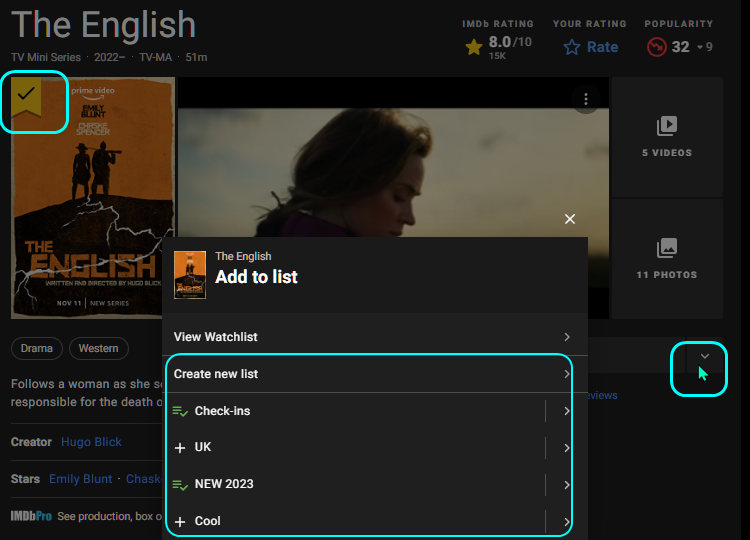Close the Add to list dialog
Screen dimensions: 750x540
click(570, 219)
